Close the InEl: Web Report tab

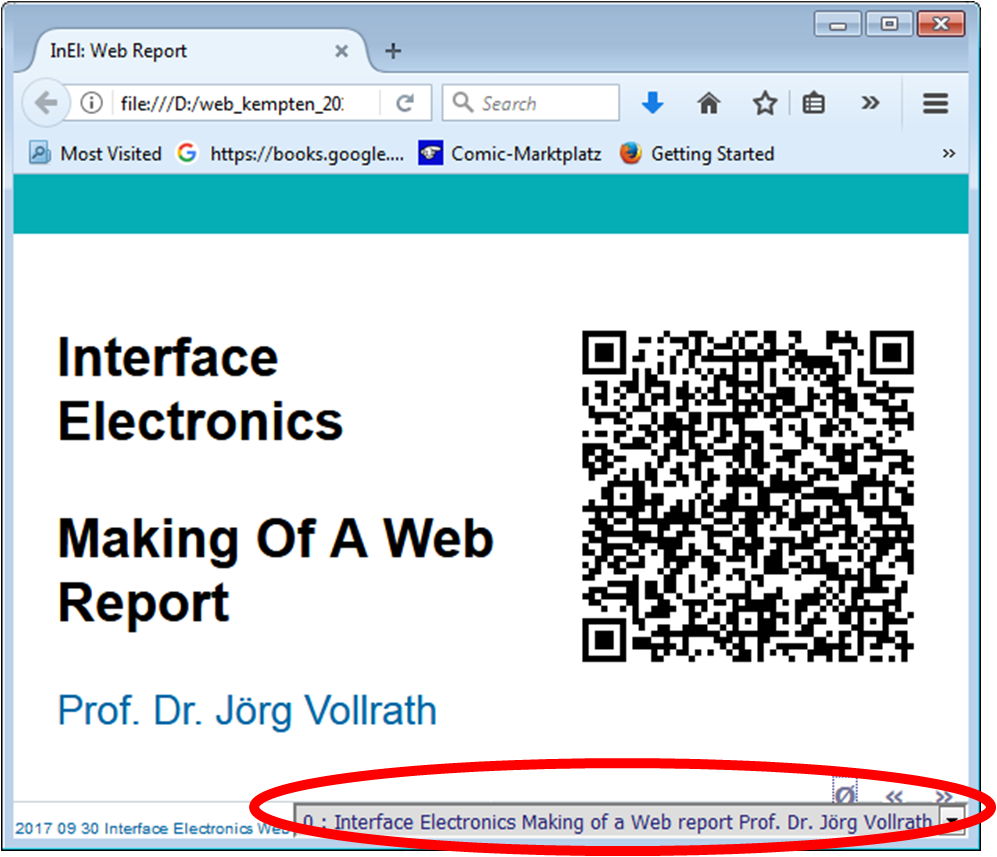(x=341, y=51)
